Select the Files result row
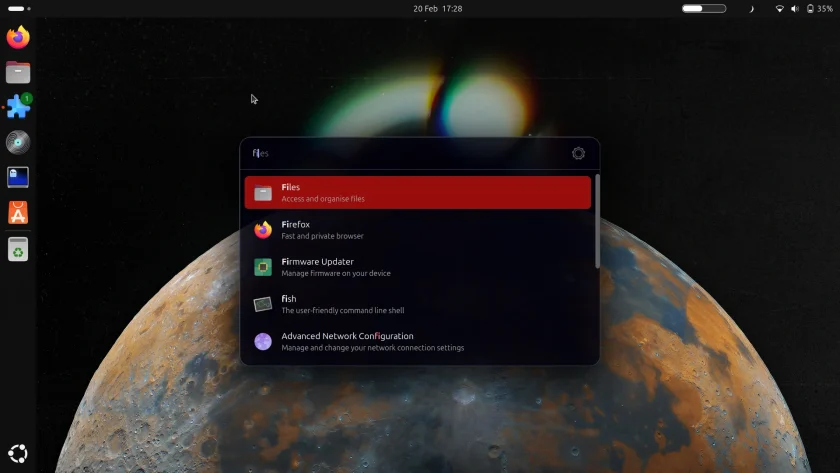This screenshot has width=840, height=473. pyautogui.click(x=418, y=192)
